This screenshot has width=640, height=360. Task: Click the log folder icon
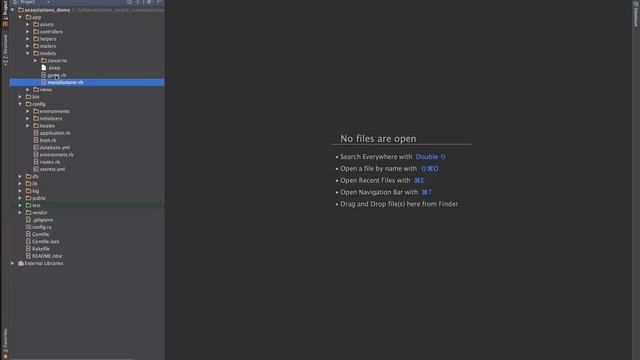click(x=29, y=191)
